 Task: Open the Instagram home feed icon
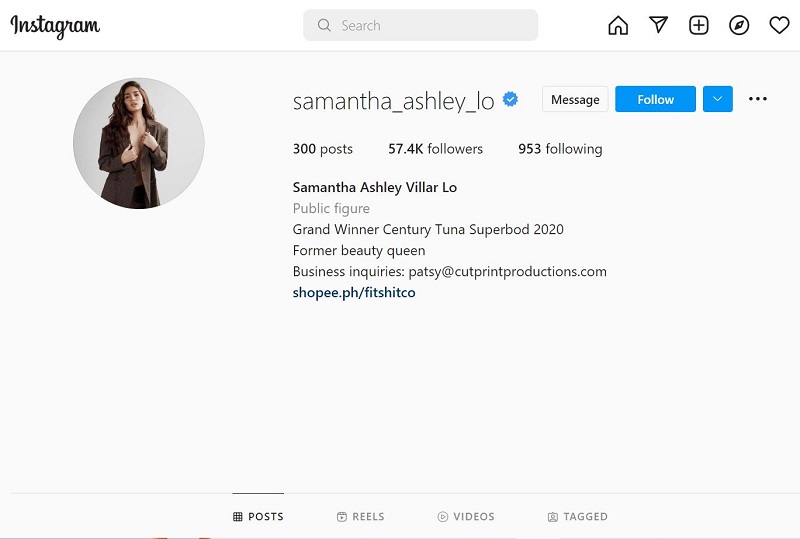click(x=618, y=25)
